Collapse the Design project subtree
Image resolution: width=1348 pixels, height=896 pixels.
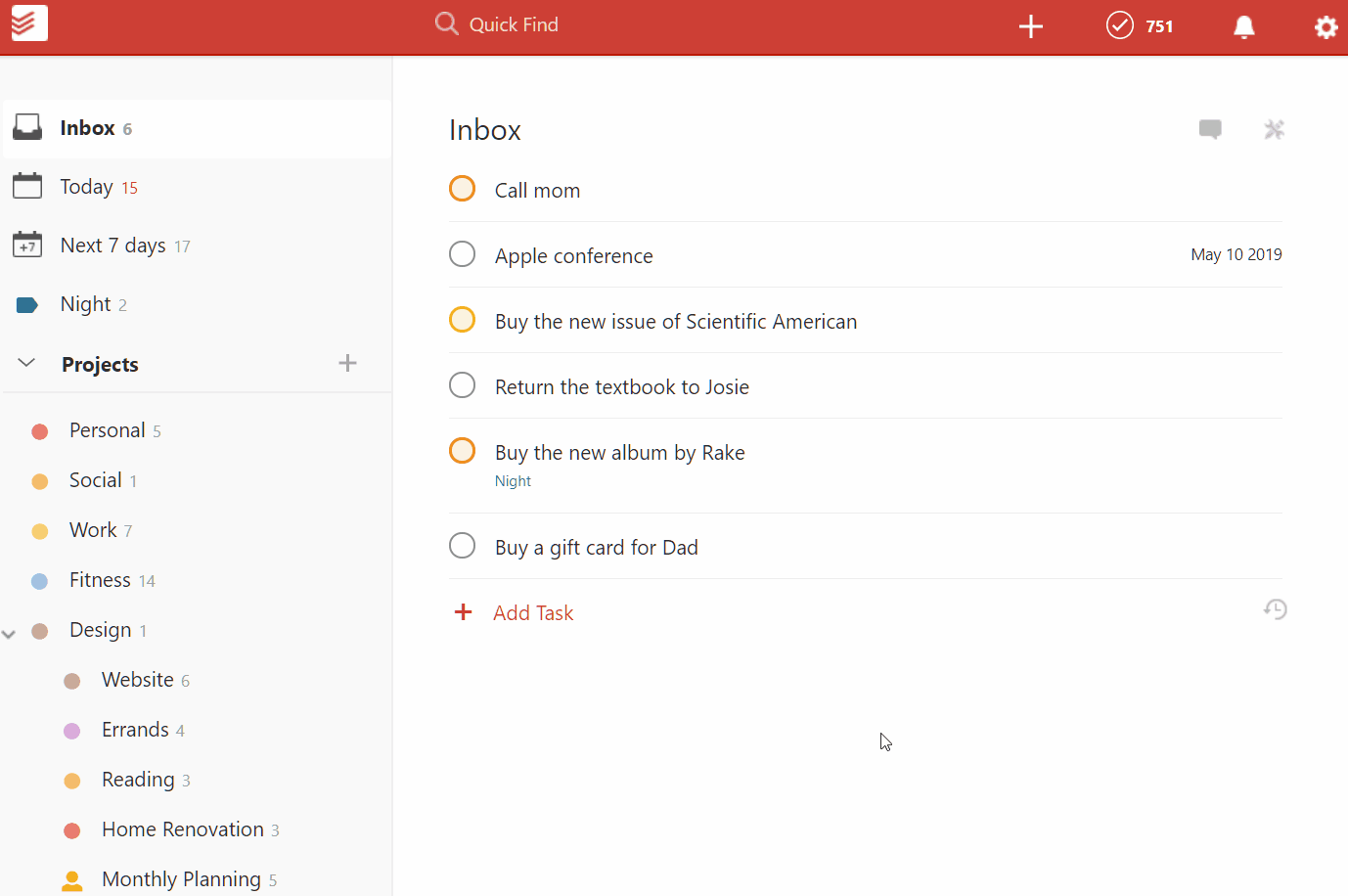point(8,633)
